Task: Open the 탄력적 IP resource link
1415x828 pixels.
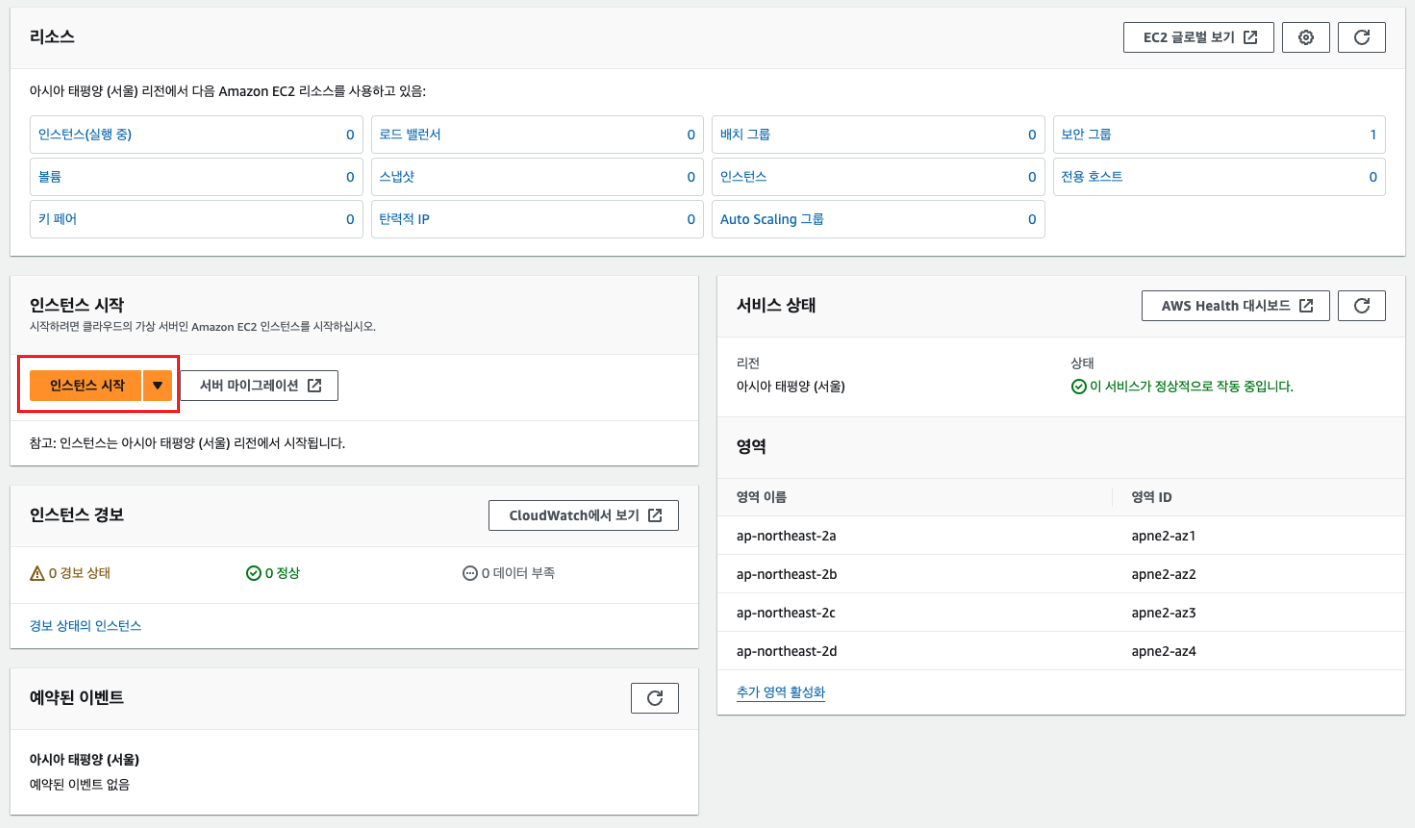Action: [x=404, y=219]
